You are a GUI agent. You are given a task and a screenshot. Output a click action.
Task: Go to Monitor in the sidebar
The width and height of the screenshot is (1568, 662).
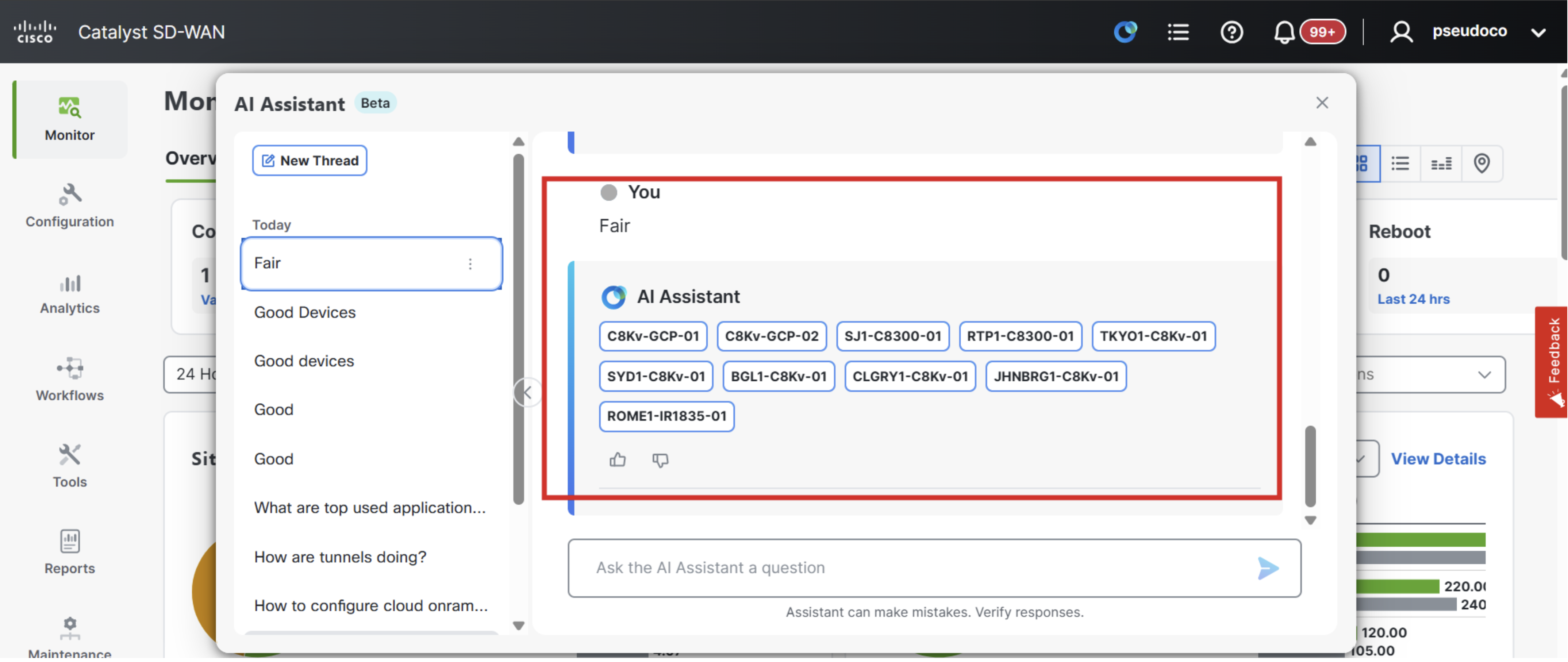(x=69, y=119)
